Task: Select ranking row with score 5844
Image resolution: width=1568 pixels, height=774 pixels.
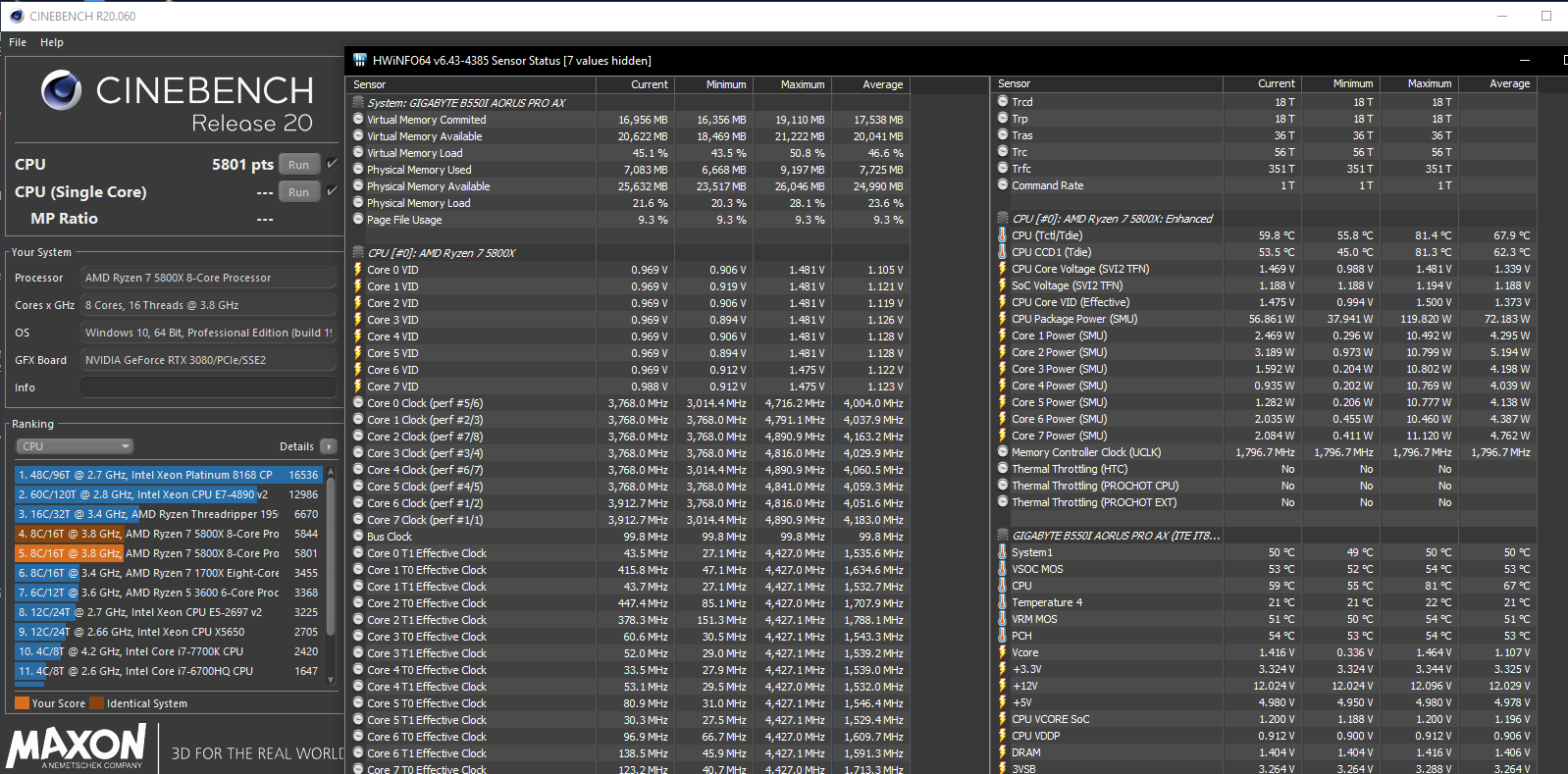Action: (x=168, y=534)
